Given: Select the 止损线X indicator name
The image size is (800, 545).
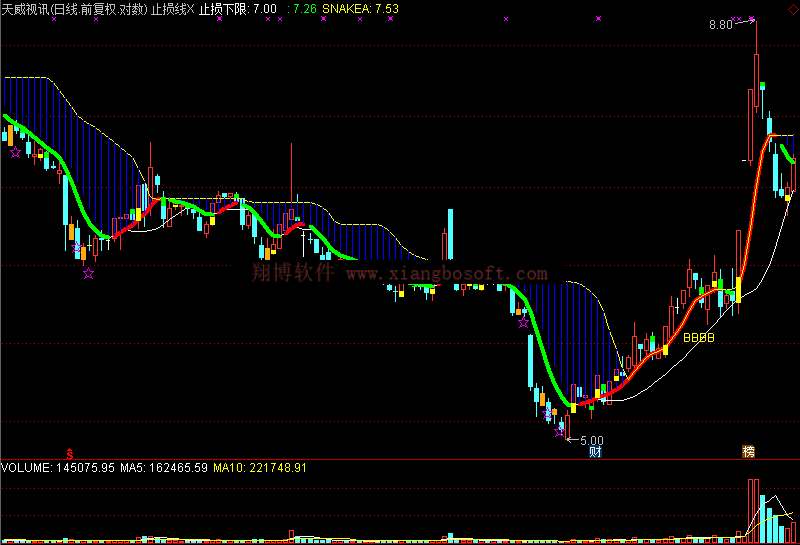Looking at the screenshot, I should pos(172,9).
